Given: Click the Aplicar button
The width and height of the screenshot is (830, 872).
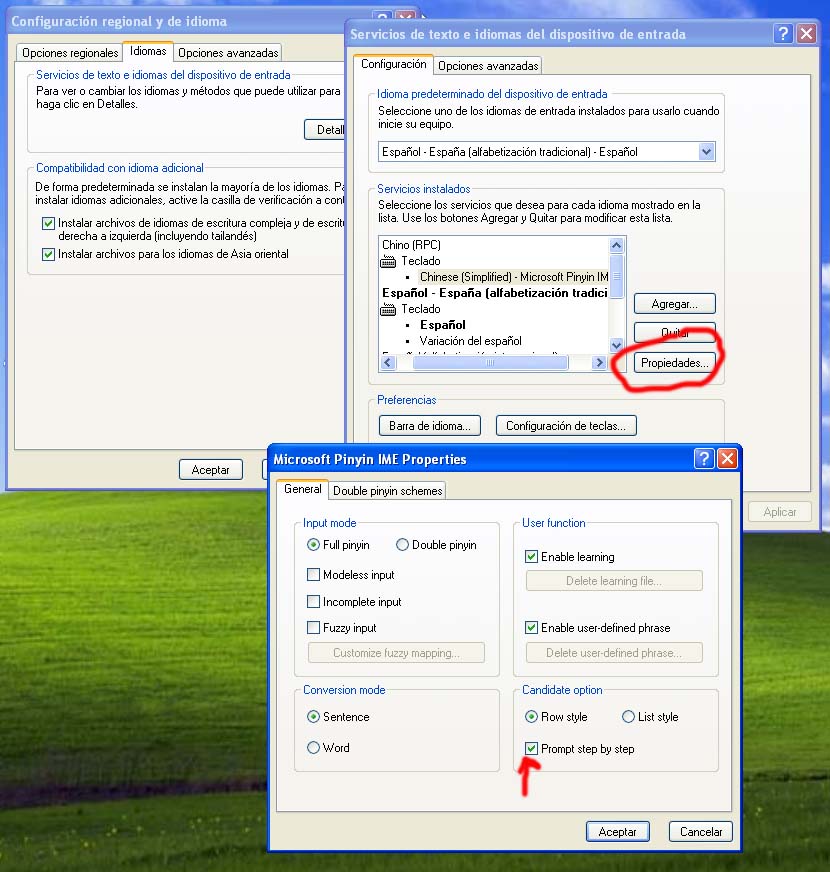Looking at the screenshot, I should tap(779, 512).
